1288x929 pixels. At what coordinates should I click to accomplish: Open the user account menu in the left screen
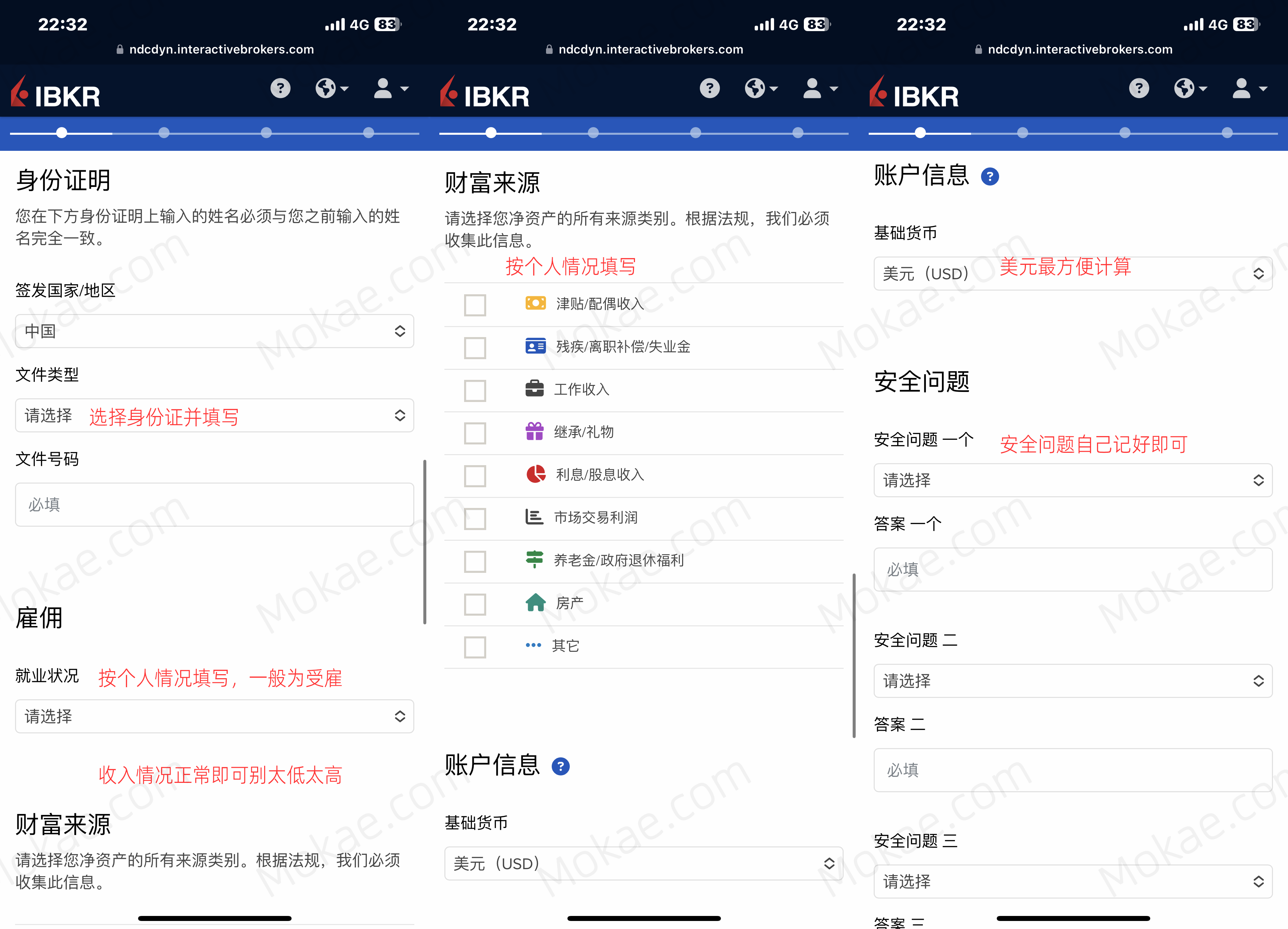pos(391,88)
